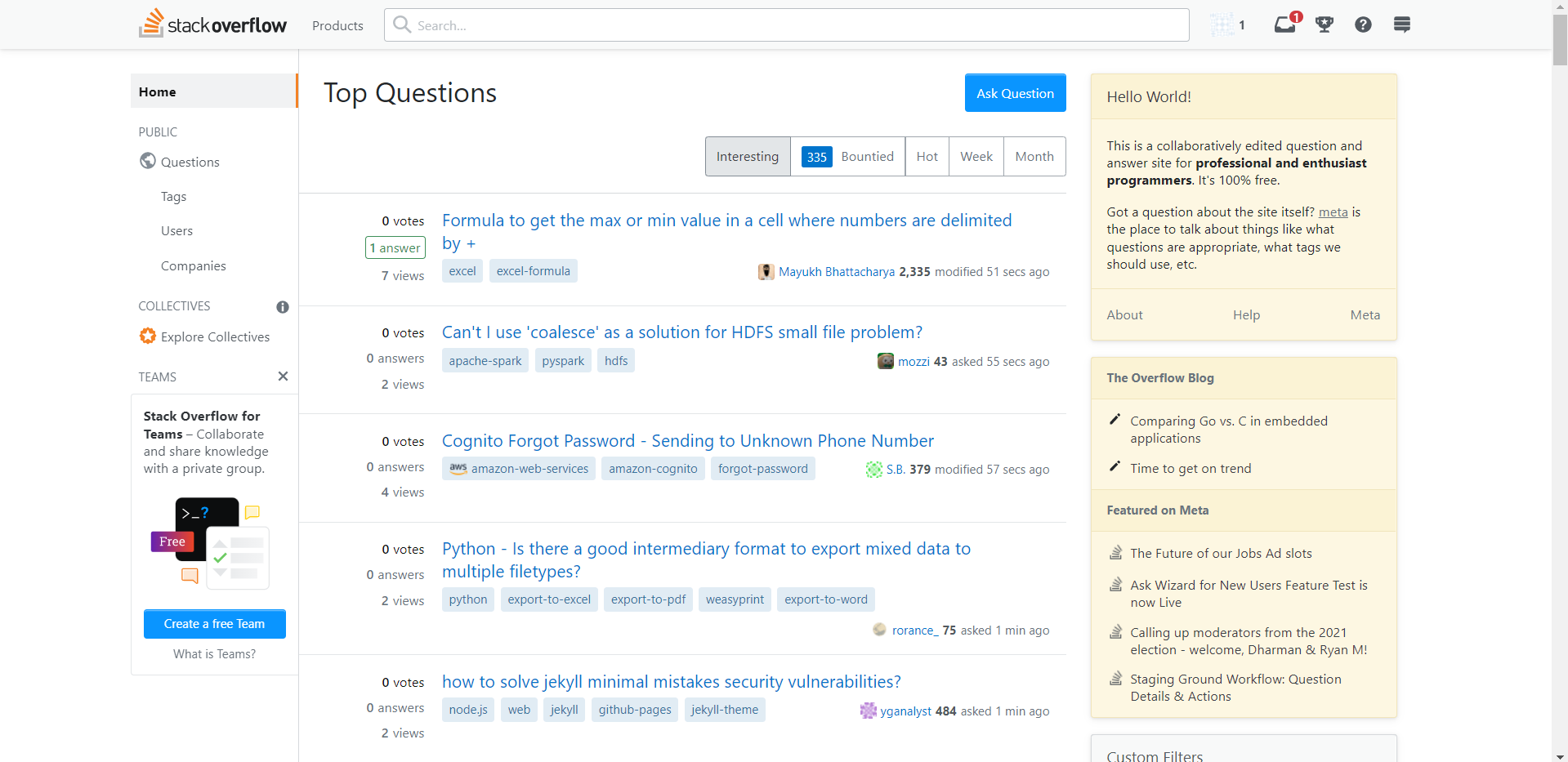
Task: Open the inbox icon with notification badge
Action: coord(1286,24)
